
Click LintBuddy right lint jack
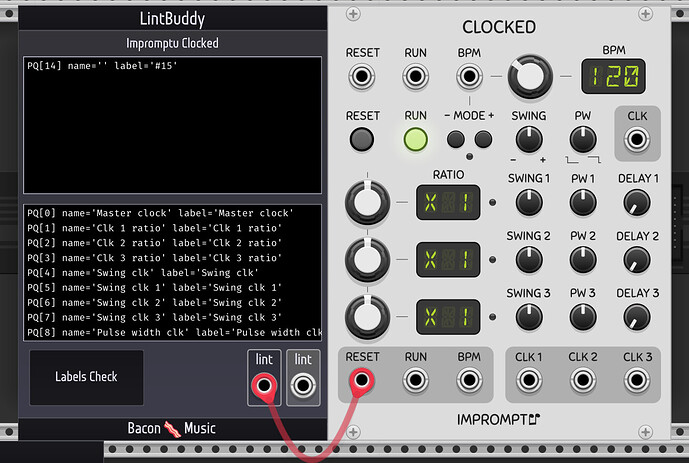pyautogui.click(x=303, y=386)
